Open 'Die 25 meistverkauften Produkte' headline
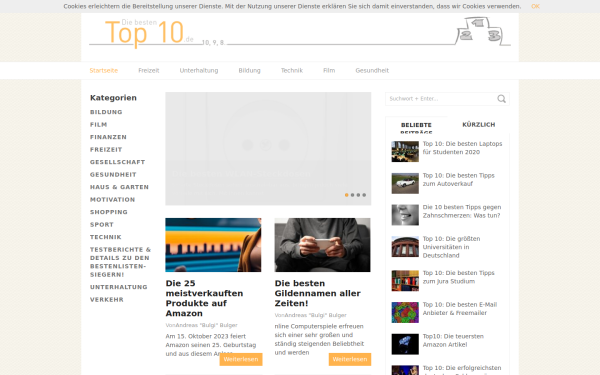Viewport: 600px width, 375px height. pyautogui.click(x=204, y=298)
